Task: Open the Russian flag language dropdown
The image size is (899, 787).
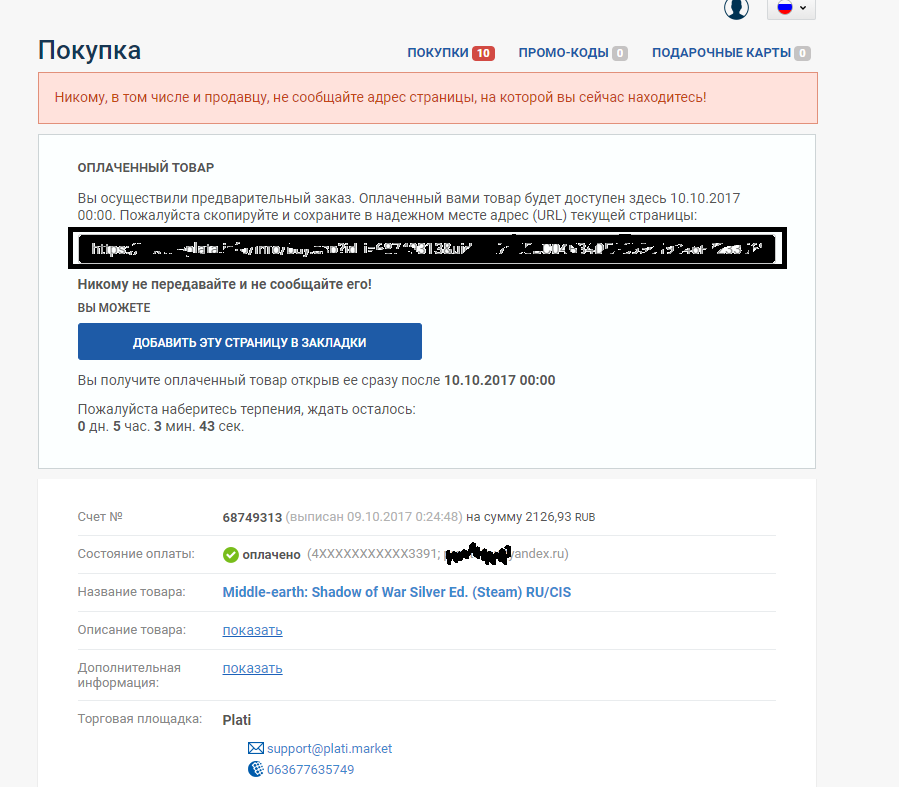Action: tap(791, 8)
